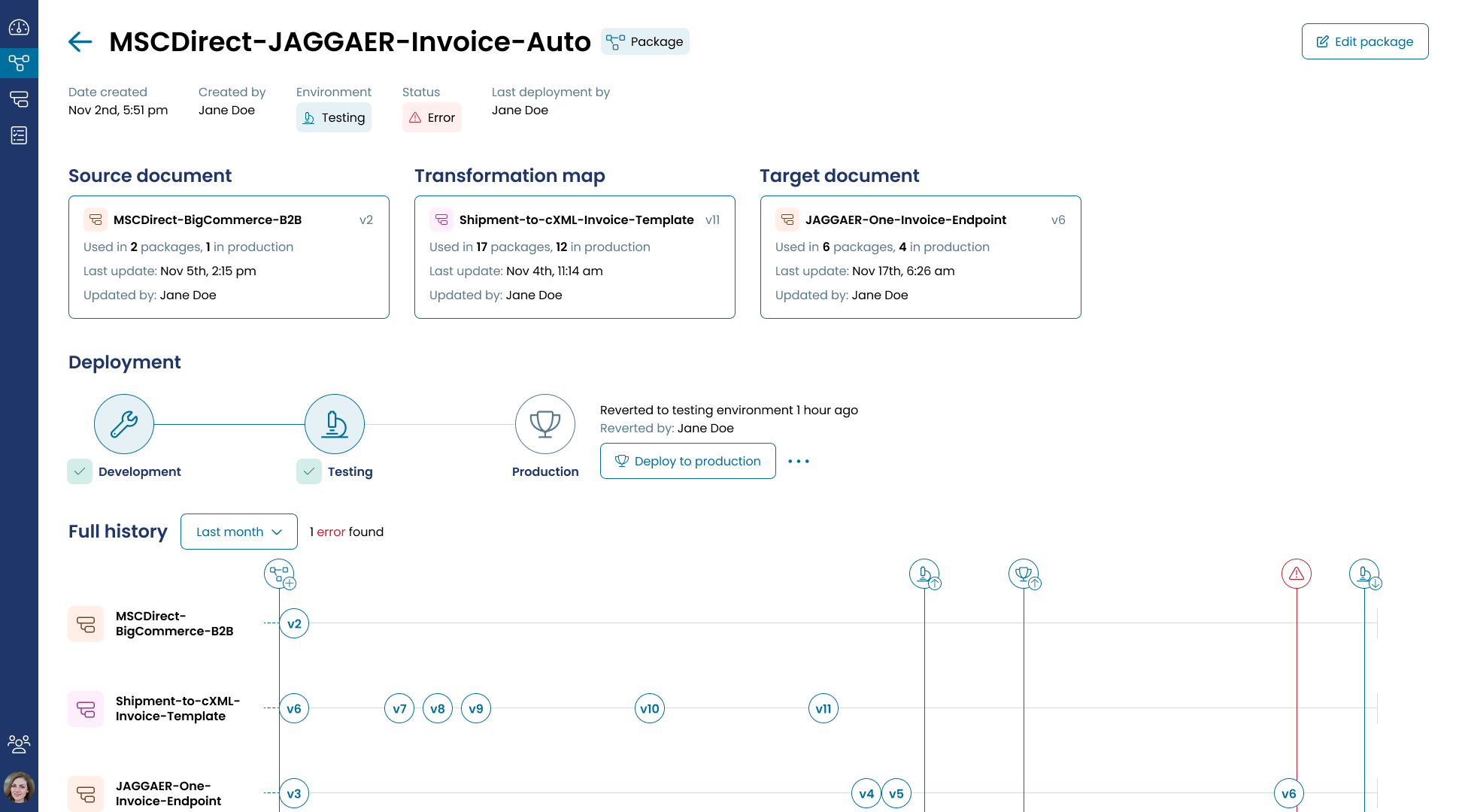Open packages icon in sidebar
1459x812 pixels.
tap(19, 62)
